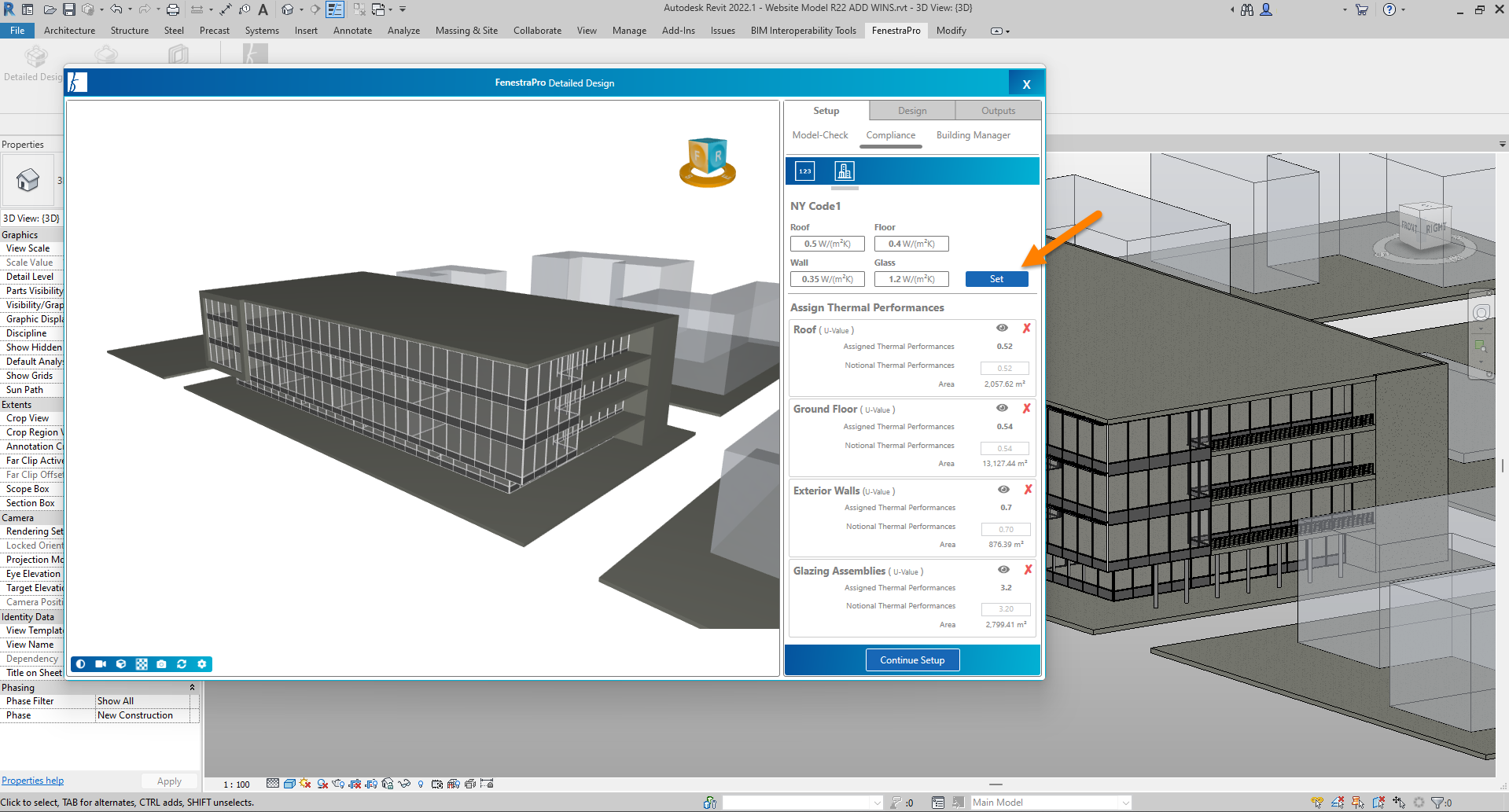Select the Text tool icon in toolbar

point(263,9)
